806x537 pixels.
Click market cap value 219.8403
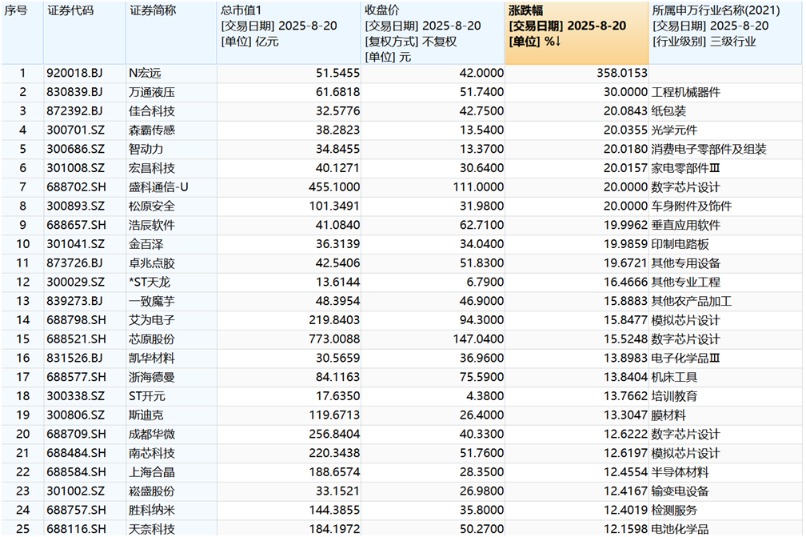click(x=334, y=320)
